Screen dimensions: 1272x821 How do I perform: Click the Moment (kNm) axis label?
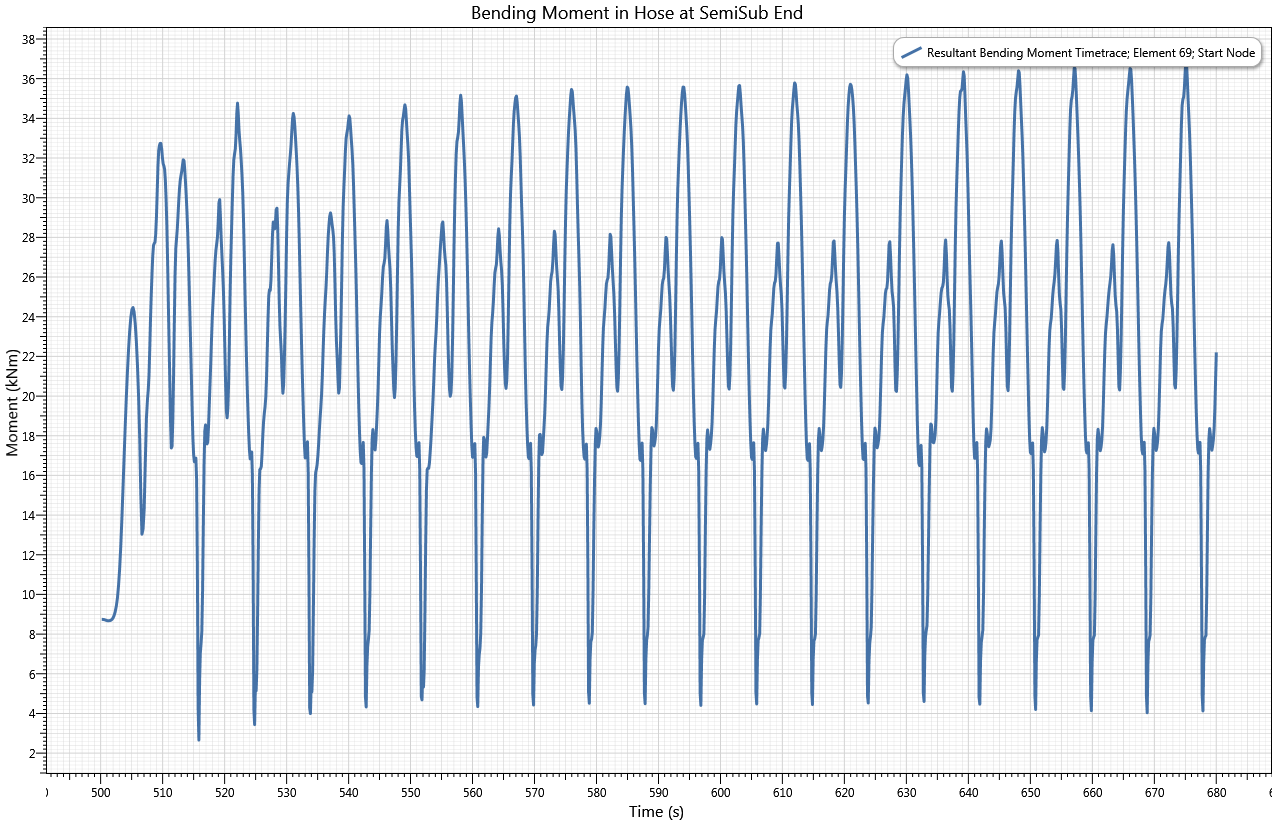[12, 402]
